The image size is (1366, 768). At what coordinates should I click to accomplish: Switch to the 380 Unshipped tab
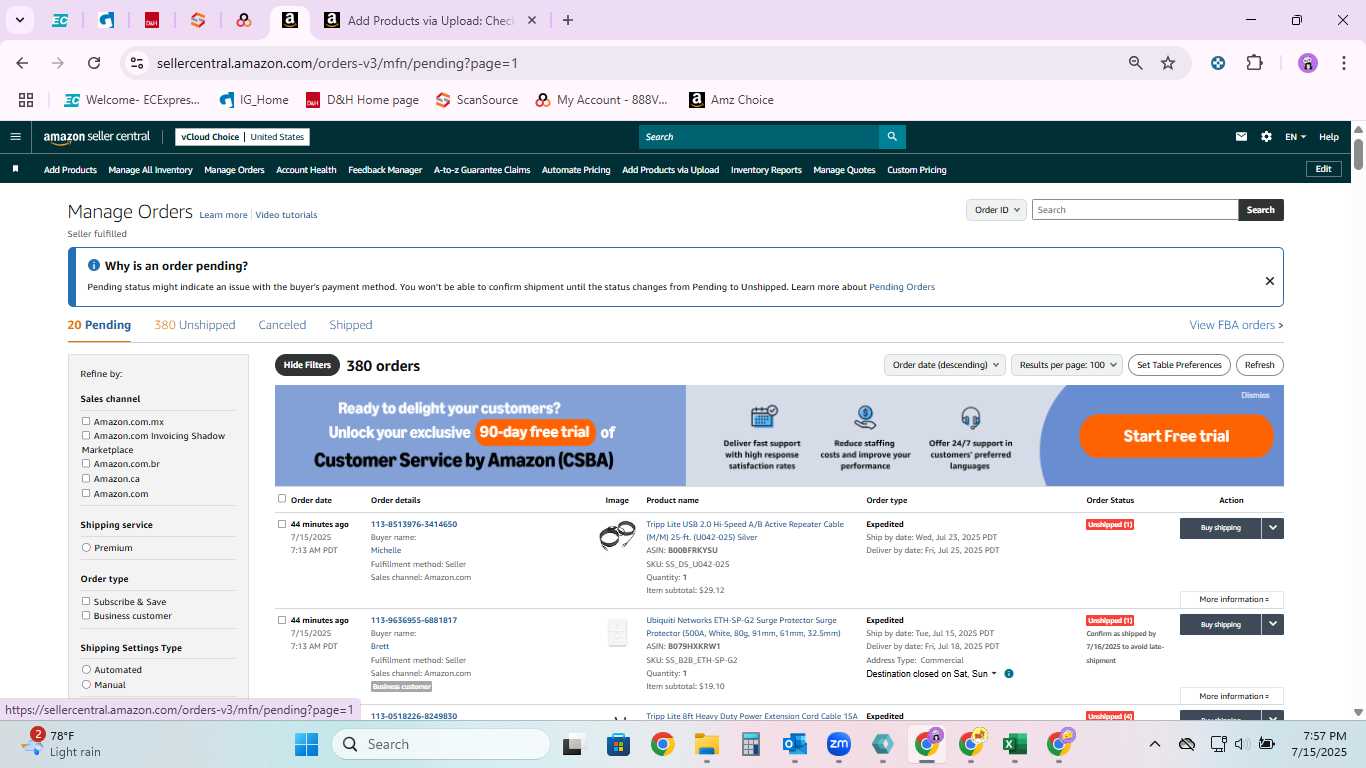click(x=195, y=325)
